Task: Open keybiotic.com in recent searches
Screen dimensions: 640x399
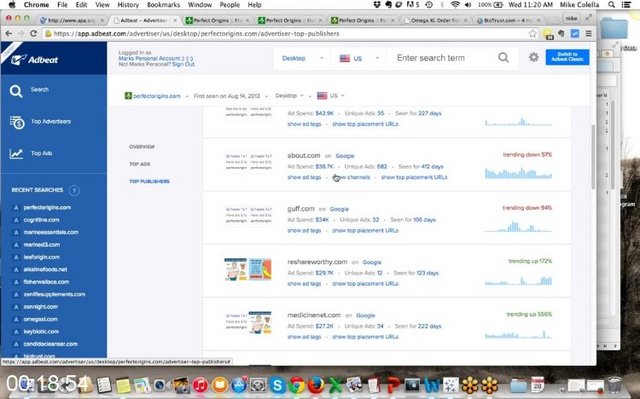Action: click(41, 332)
